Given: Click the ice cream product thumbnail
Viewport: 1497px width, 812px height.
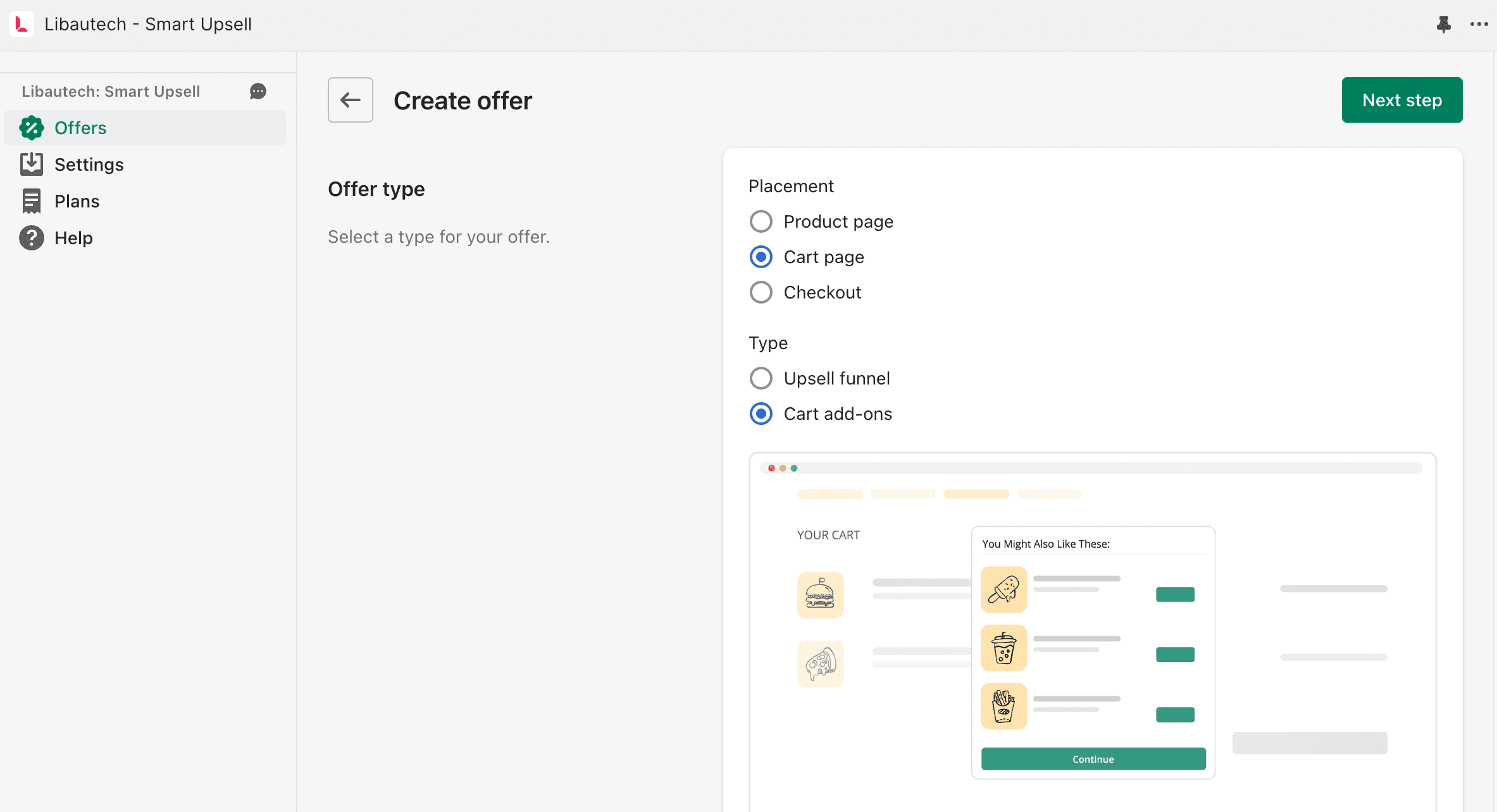Looking at the screenshot, I should (x=1003, y=589).
